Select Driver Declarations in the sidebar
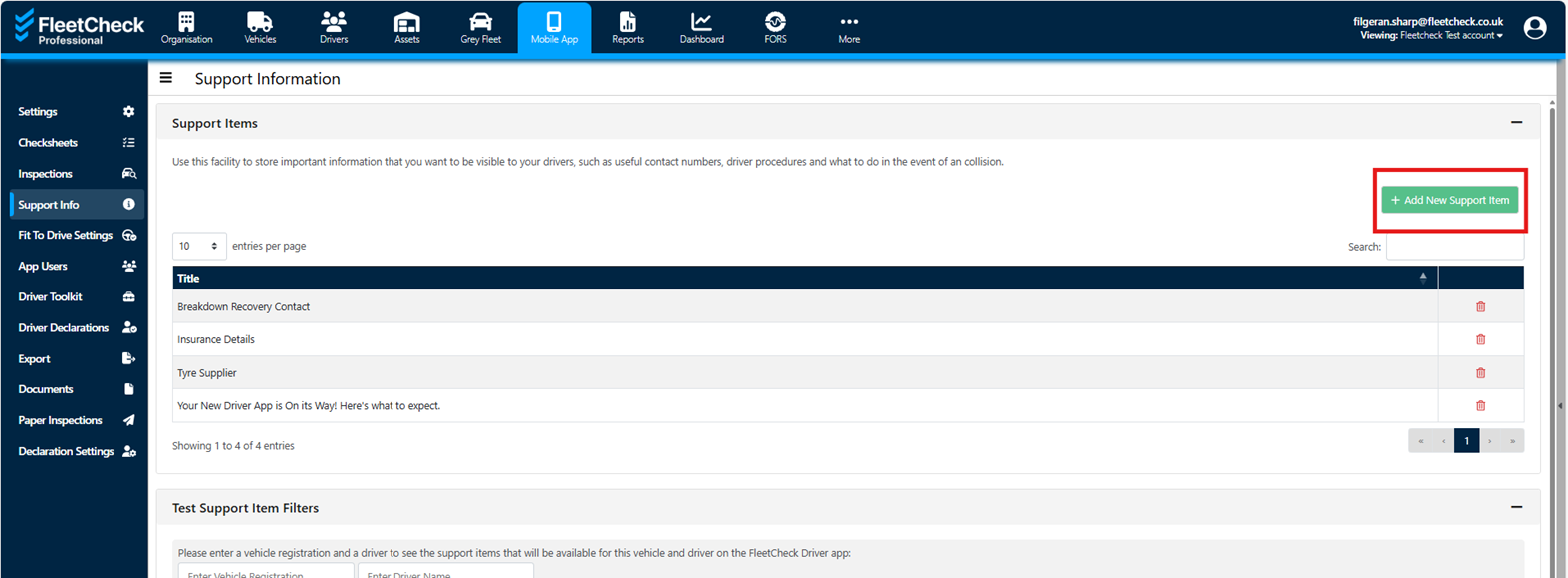Viewport: 1568px width, 578px height. click(x=64, y=328)
